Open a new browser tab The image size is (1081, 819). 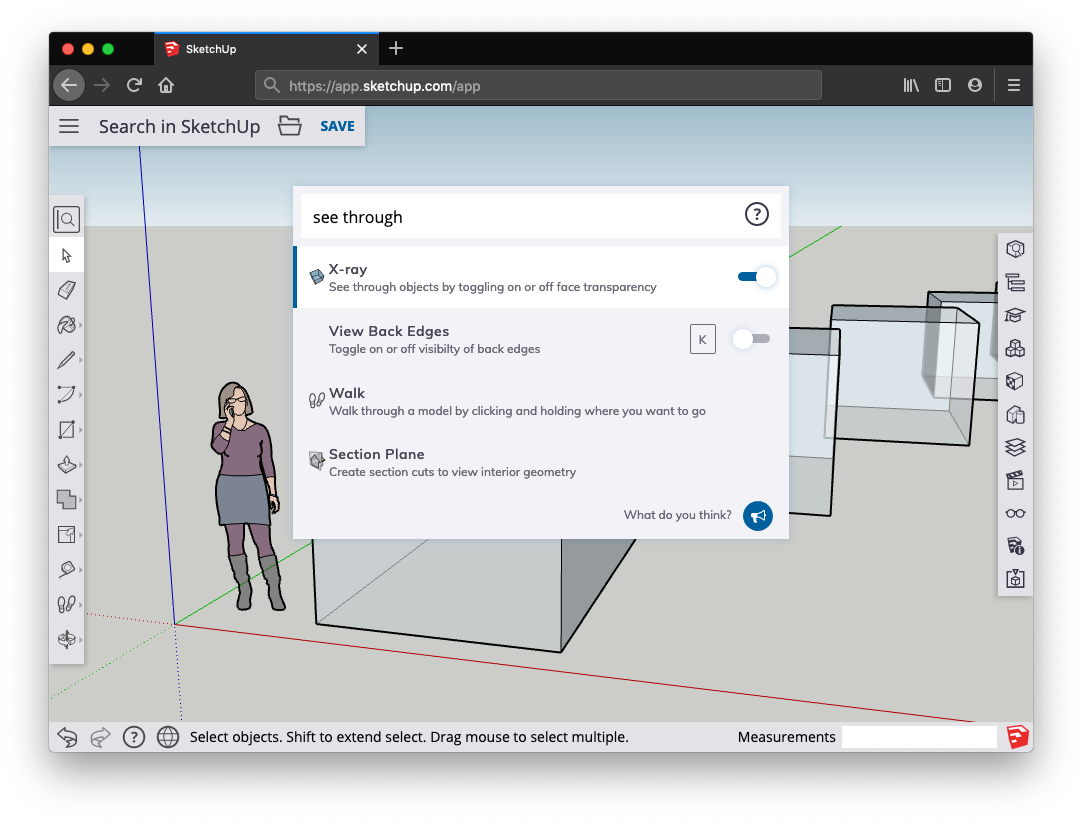click(x=396, y=48)
